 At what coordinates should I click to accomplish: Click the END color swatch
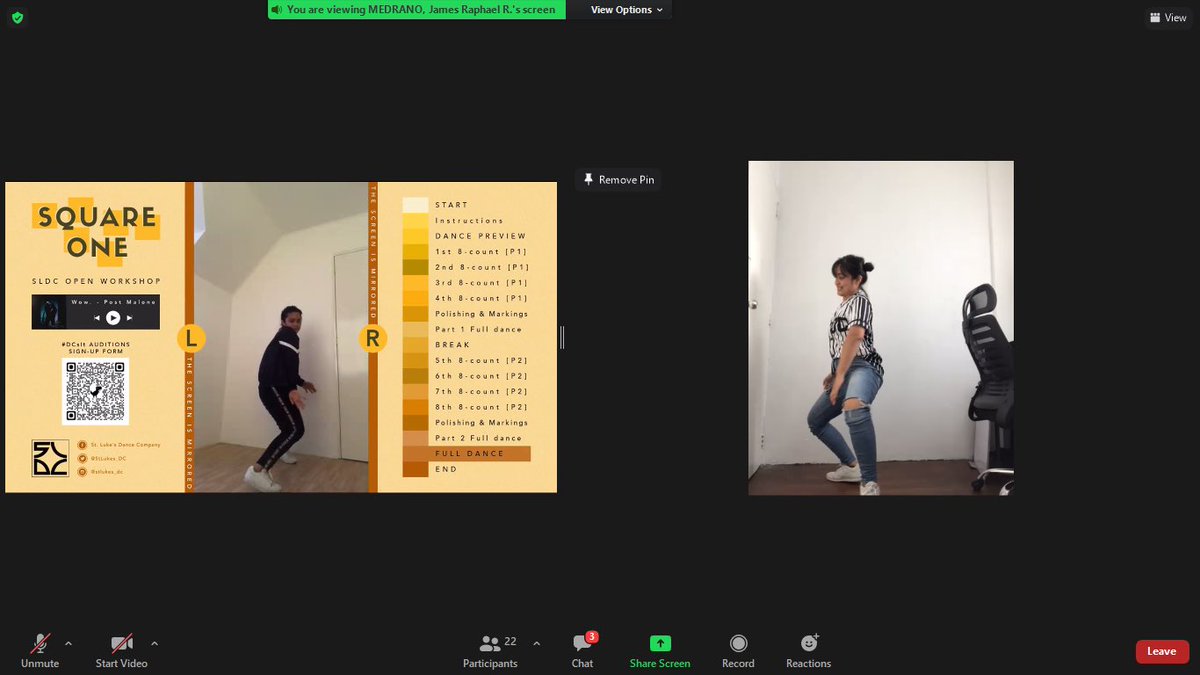pos(415,469)
